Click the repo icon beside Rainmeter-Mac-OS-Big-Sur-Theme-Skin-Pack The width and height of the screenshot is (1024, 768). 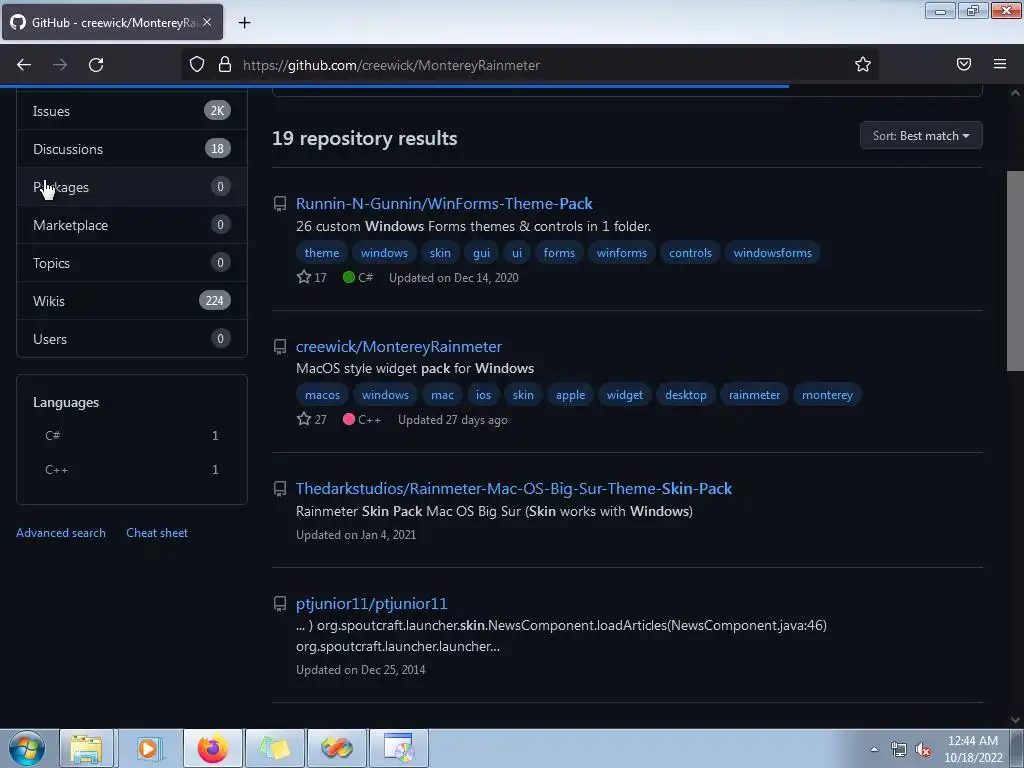pos(280,488)
